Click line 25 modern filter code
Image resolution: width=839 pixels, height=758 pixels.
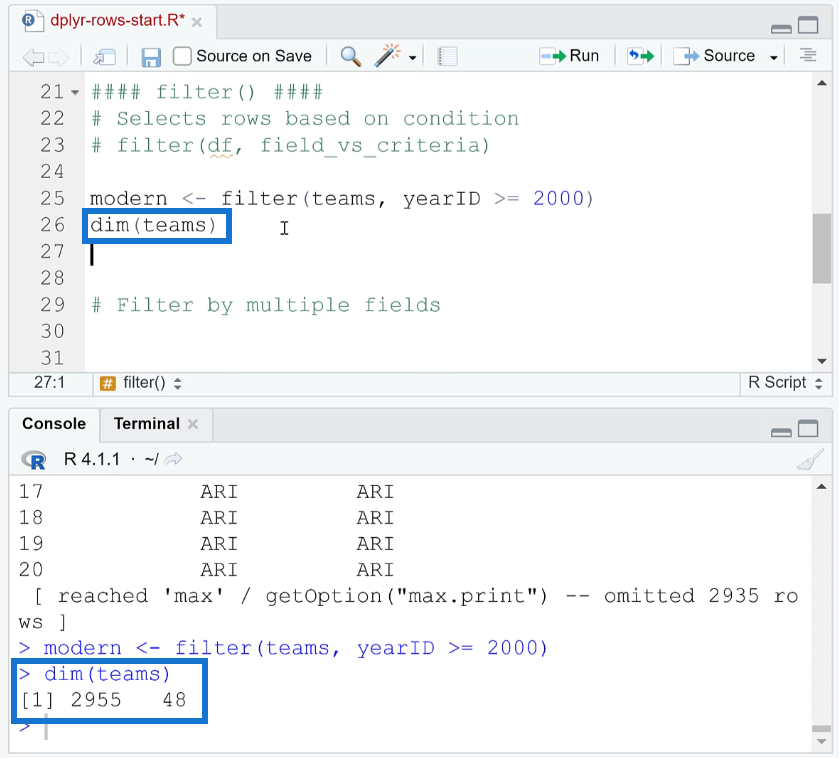click(x=342, y=198)
